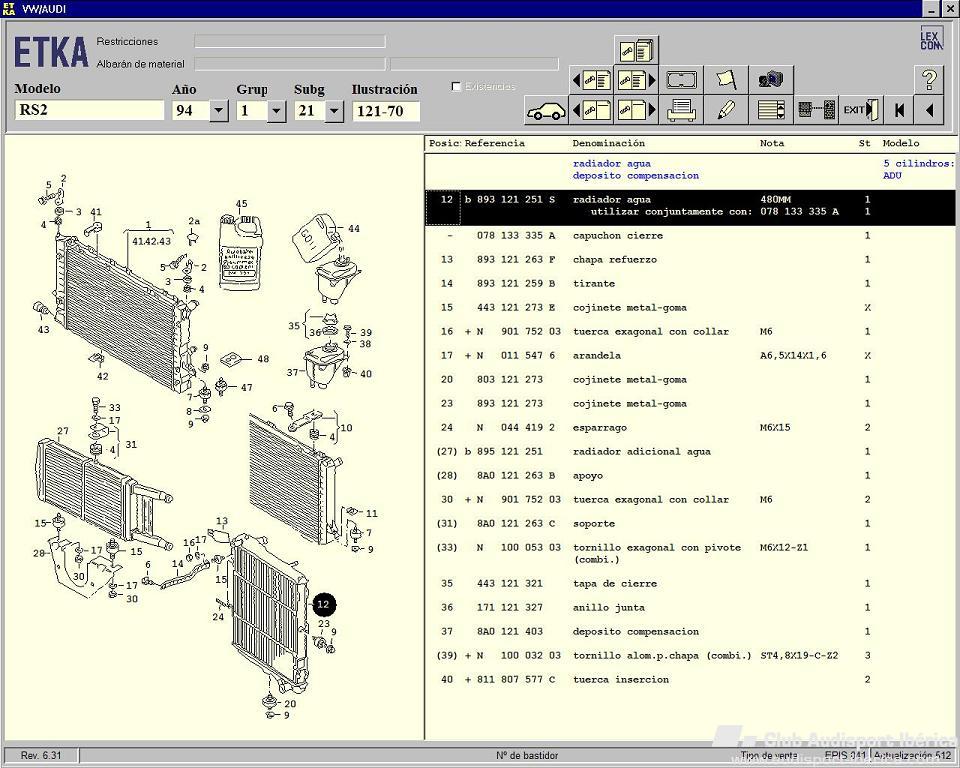This screenshot has height=768, width=960.
Task: Click the blue 5 cilindros: model text
Action: [918, 164]
